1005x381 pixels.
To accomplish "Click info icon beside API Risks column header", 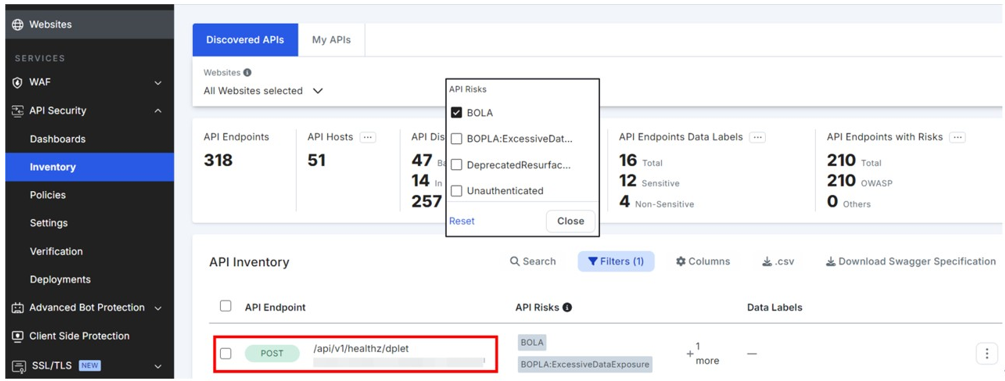I will [567, 307].
